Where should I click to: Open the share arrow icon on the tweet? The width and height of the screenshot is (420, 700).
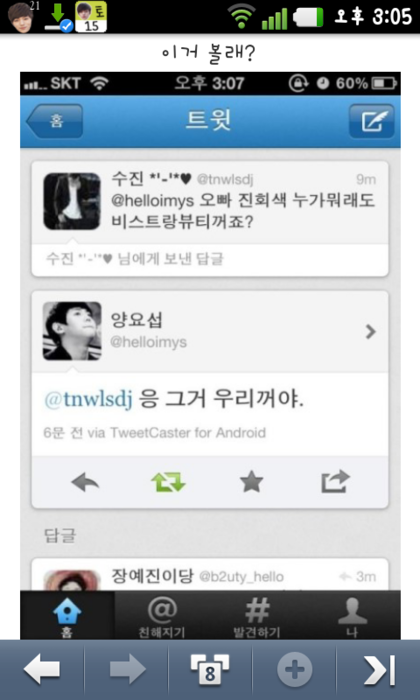click(x=335, y=481)
